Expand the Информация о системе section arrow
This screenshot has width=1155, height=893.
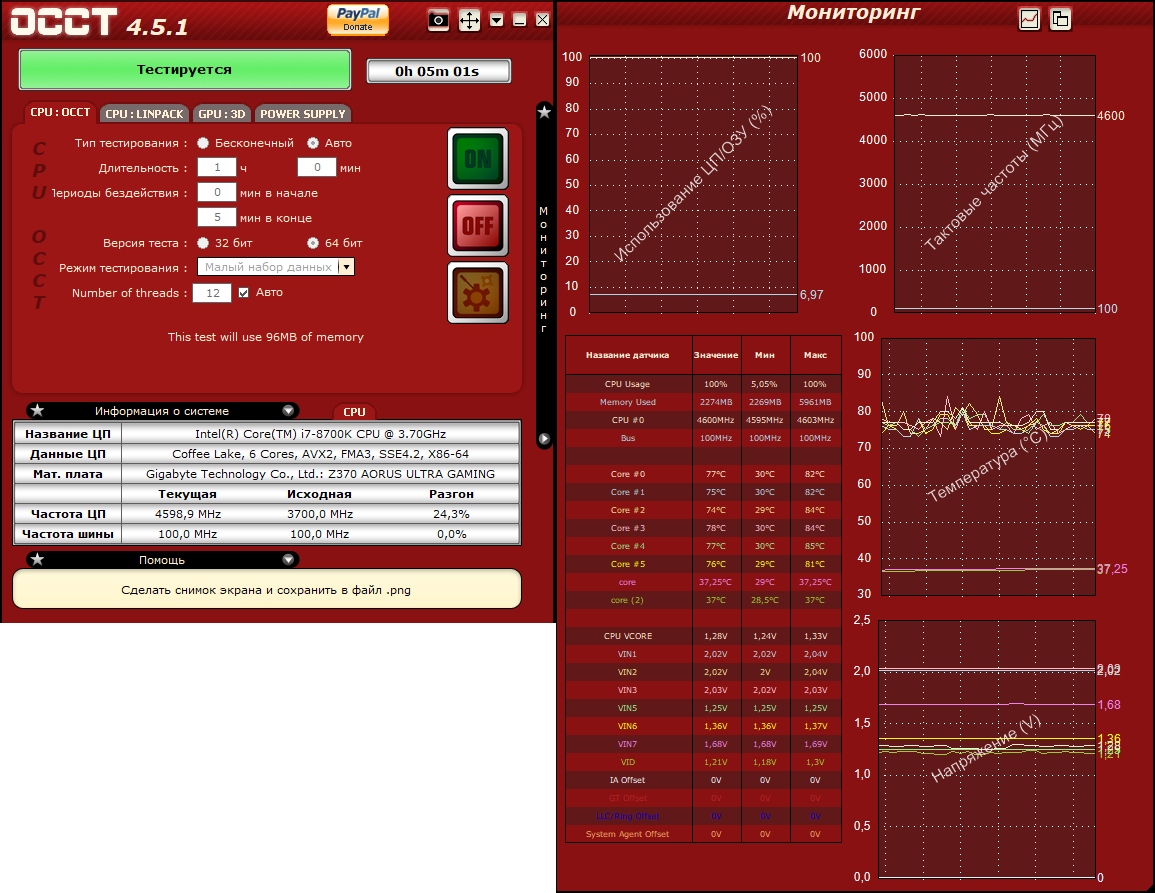click(x=289, y=410)
